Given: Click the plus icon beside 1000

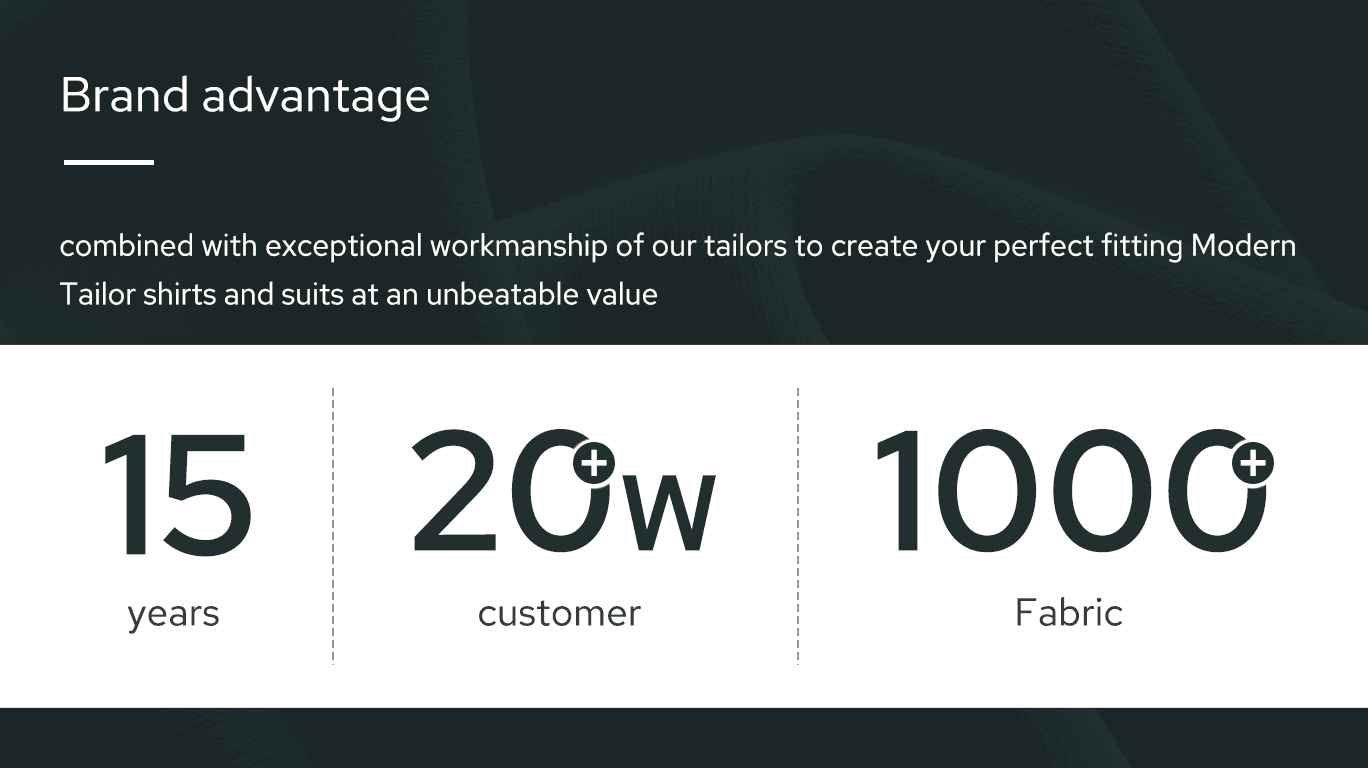Looking at the screenshot, I should point(1252,463).
